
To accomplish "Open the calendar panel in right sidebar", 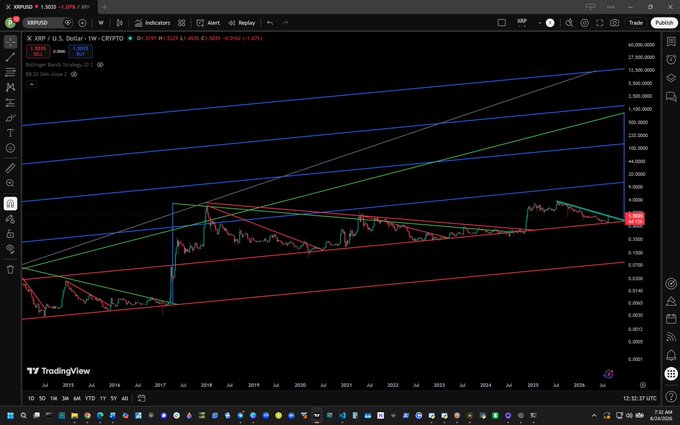I will [671, 319].
